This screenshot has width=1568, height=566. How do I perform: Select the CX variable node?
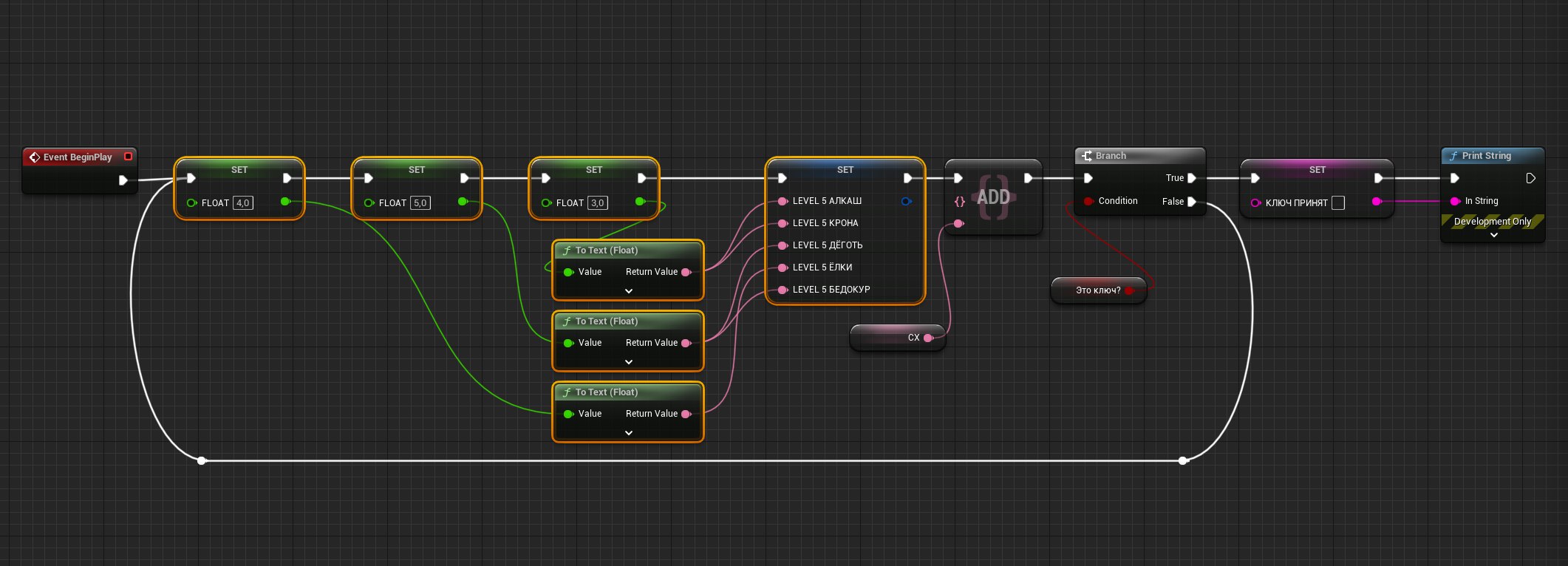click(x=898, y=338)
